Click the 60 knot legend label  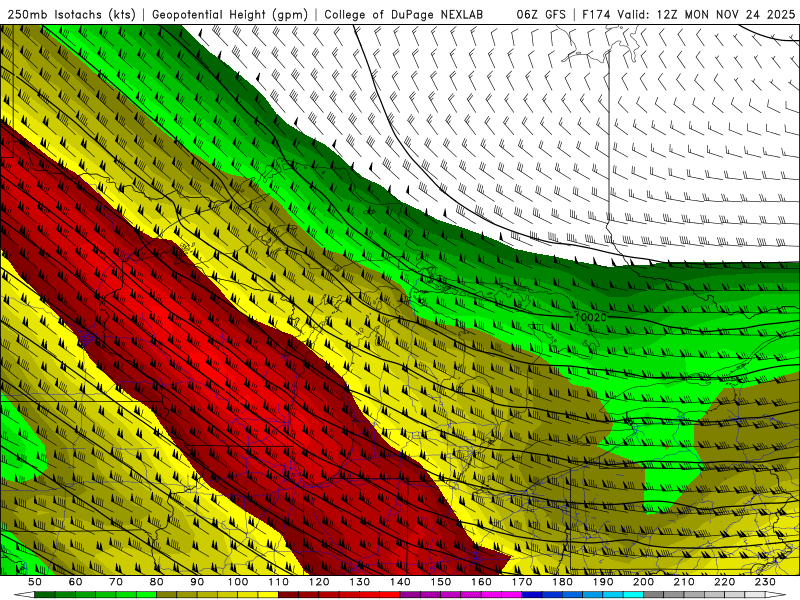coord(76,582)
